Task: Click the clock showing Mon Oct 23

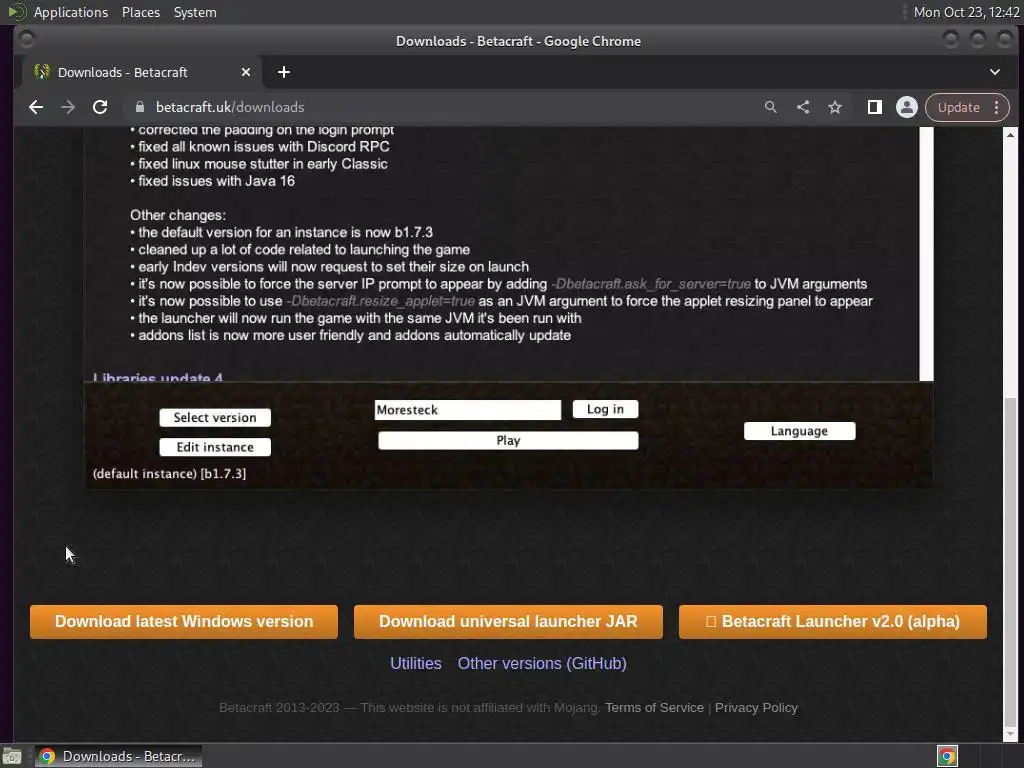Action: click(966, 12)
